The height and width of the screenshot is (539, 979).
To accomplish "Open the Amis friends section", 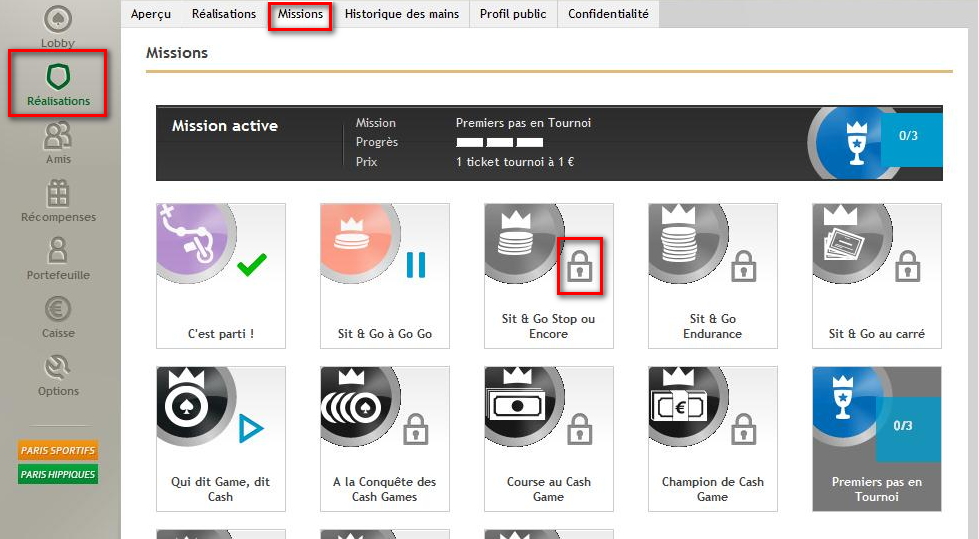I will click(x=58, y=143).
